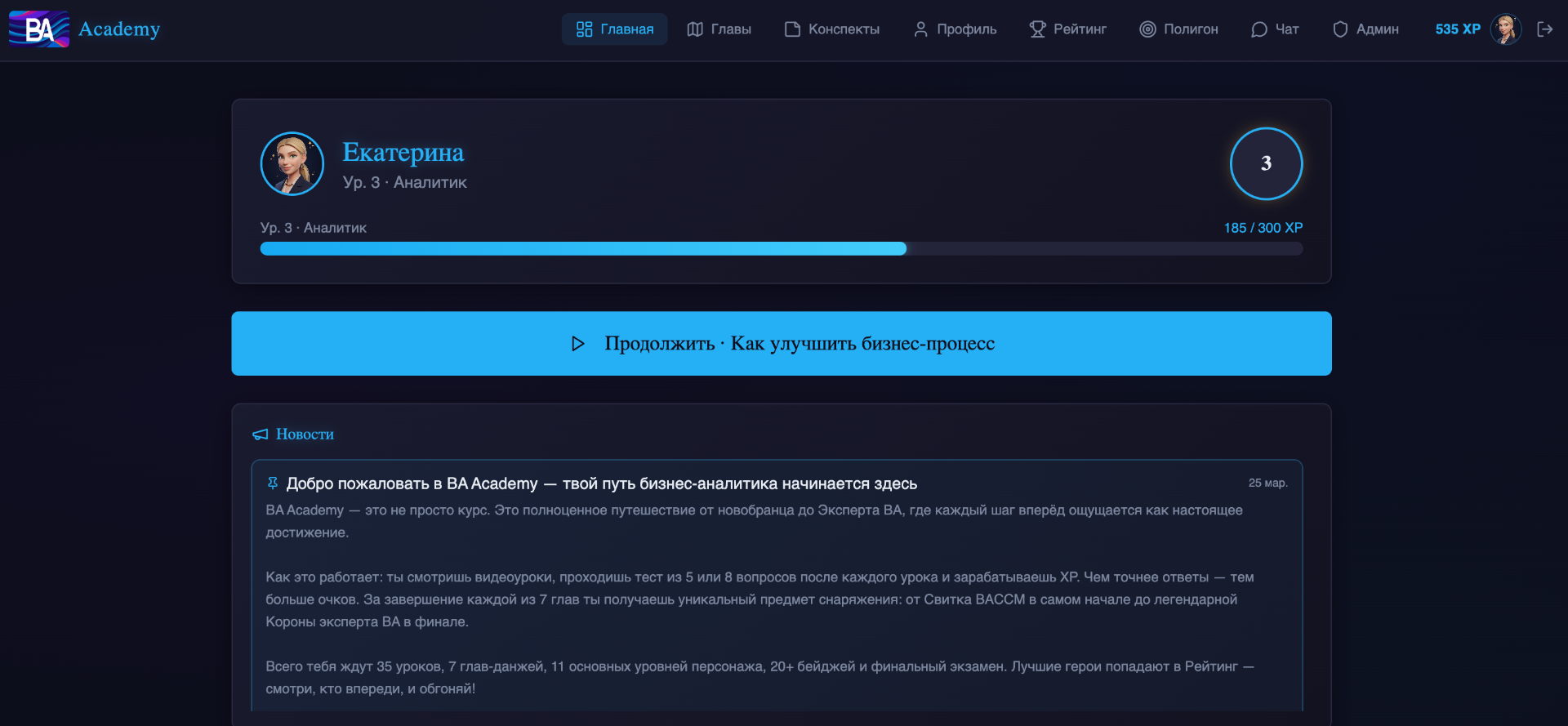Viewport: 1568px width, 726px height.
Task: Open the Полигон section
Action: (1178, 29)
